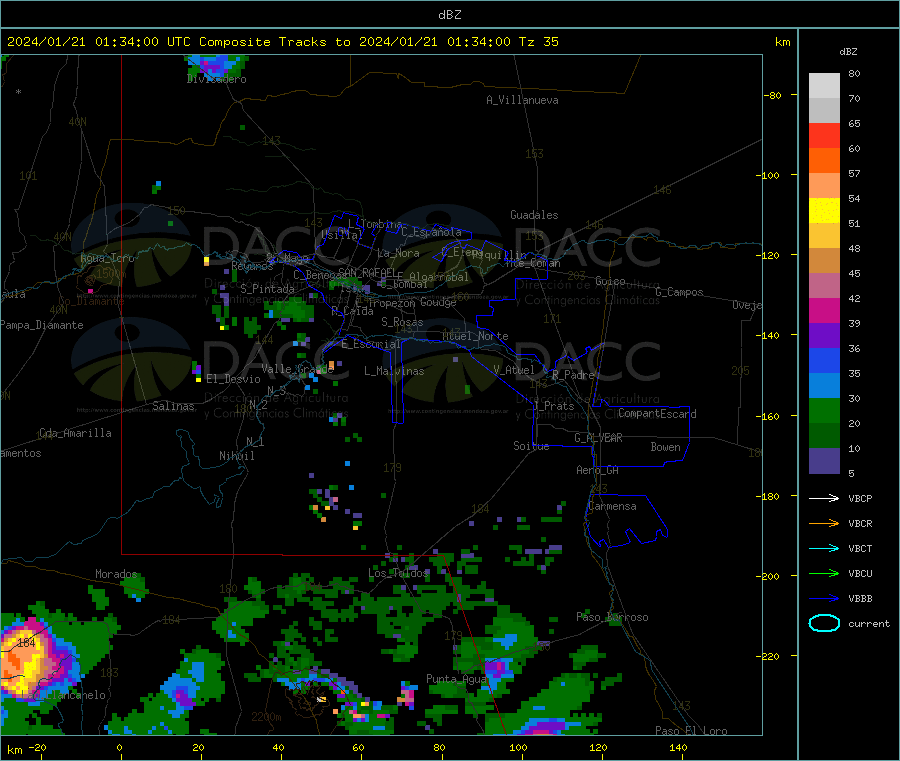Click the Pampa_Diamante map label
The image size is (900, 761).
[42, 325]
